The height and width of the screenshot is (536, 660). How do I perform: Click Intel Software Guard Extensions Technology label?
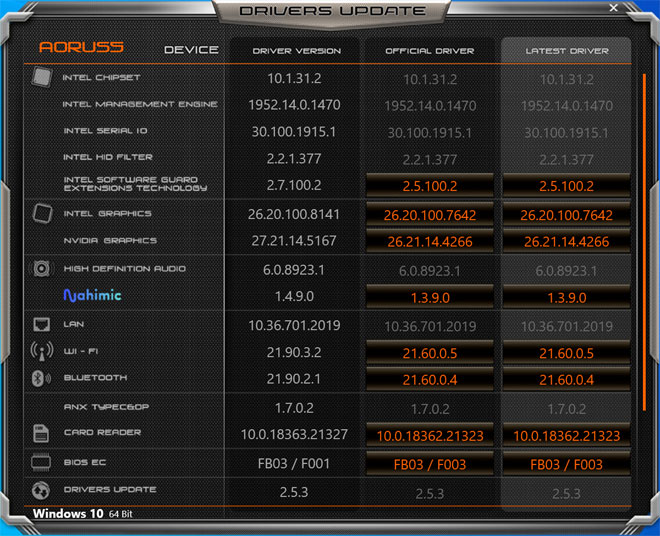click(135, 184)
